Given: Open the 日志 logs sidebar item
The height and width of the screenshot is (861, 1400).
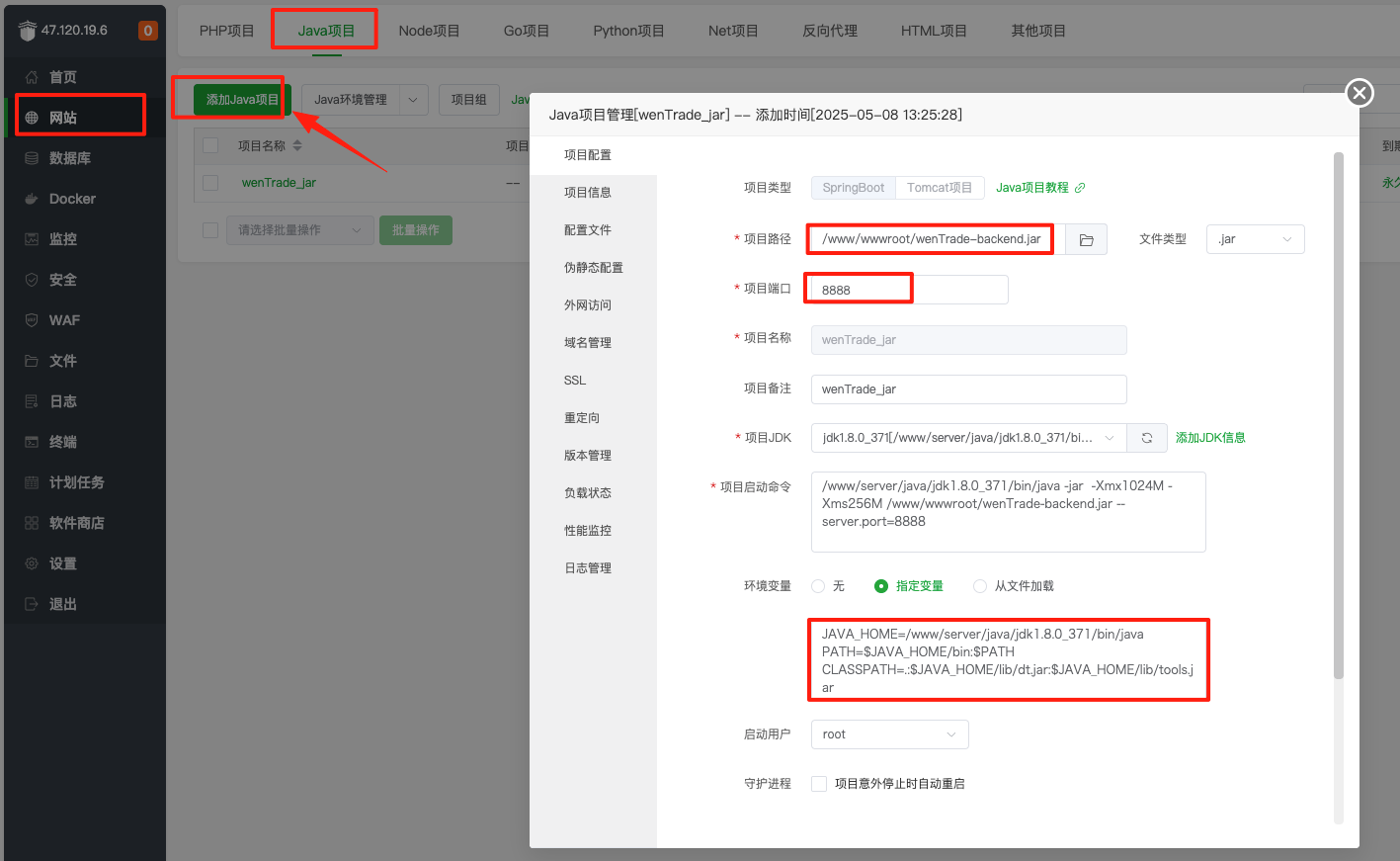Looking at the screenshot, I should point(85,401).
